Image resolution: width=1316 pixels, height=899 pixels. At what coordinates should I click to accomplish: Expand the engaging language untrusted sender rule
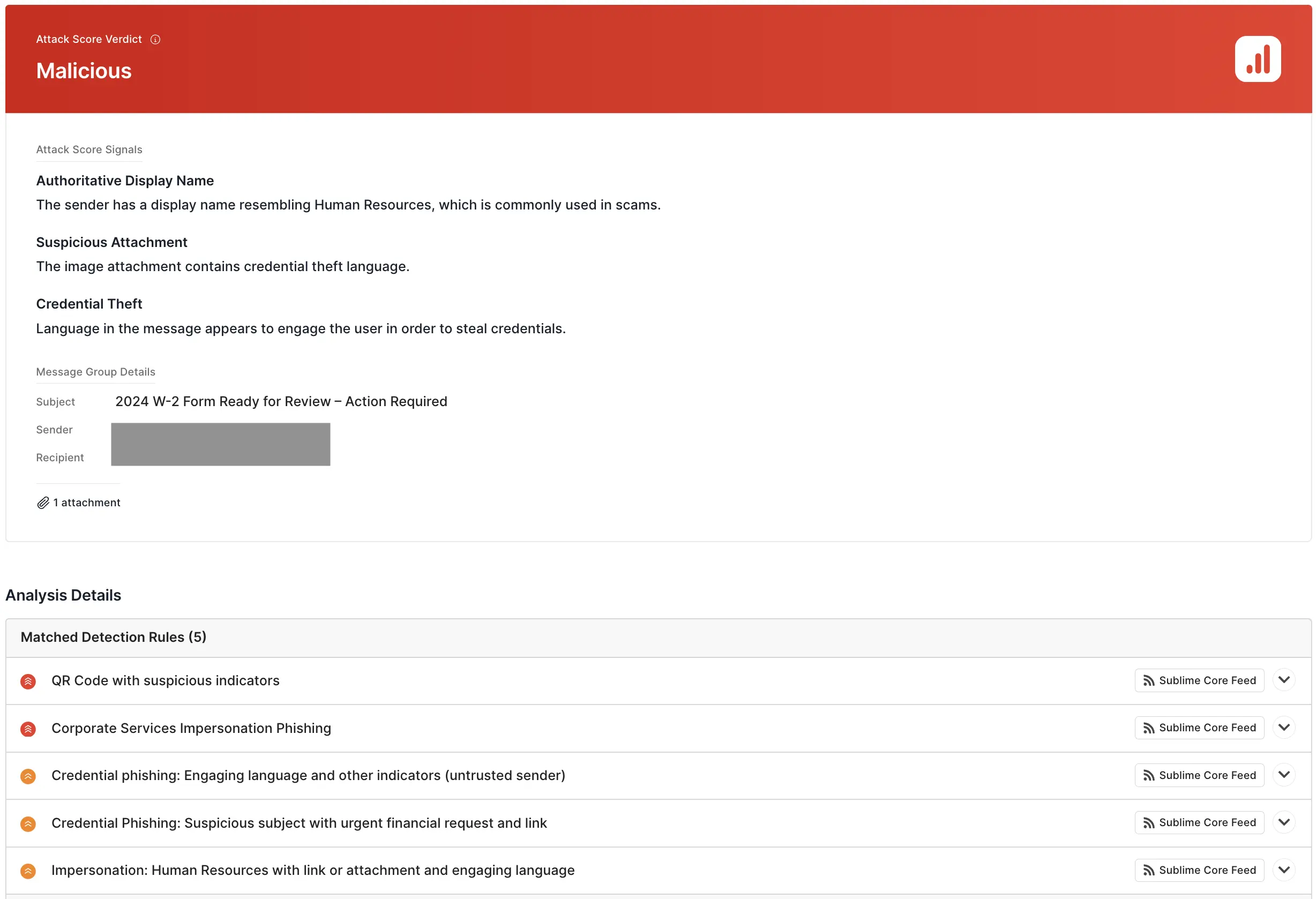coord(1283,775)
